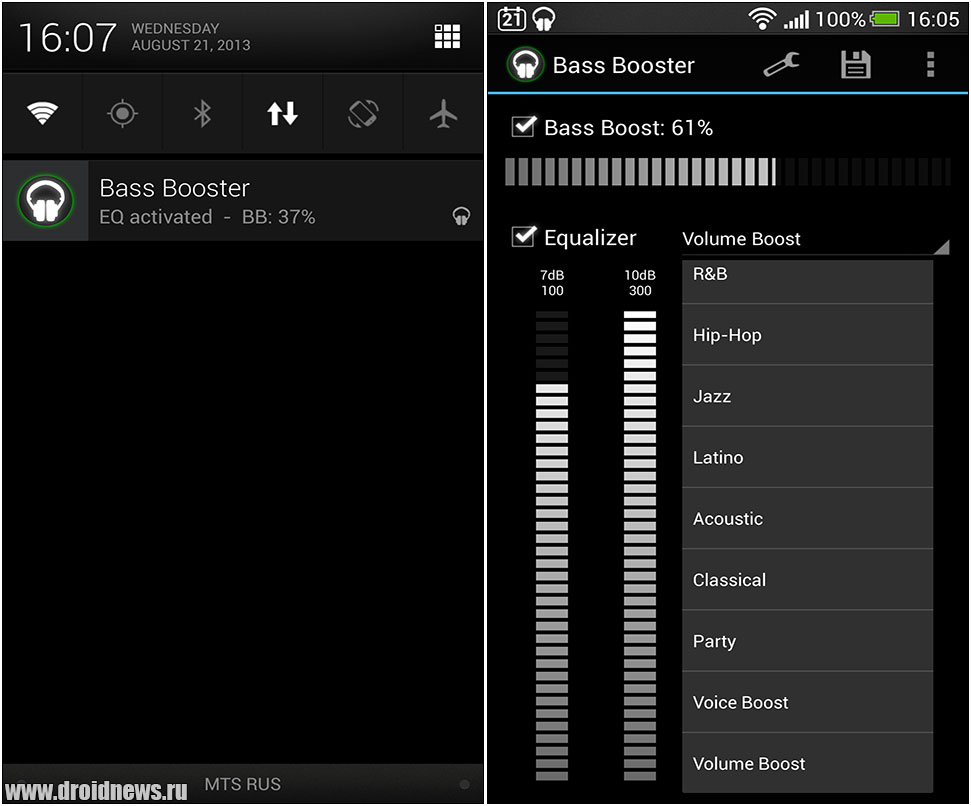Tap calendar 21 status bar icon
The image size is (971, 806).
(512, 19)
